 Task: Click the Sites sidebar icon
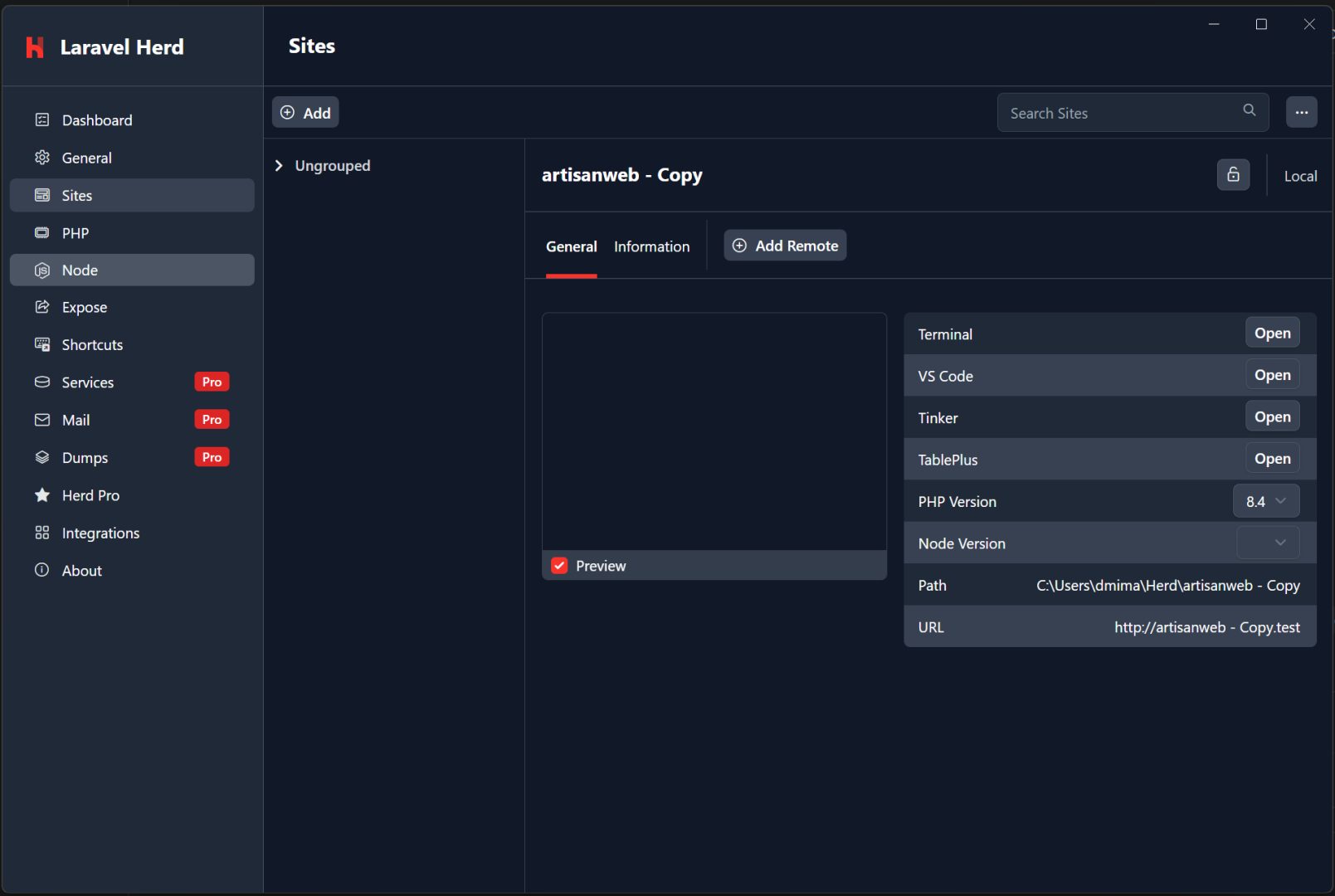[x=42, y=196]
